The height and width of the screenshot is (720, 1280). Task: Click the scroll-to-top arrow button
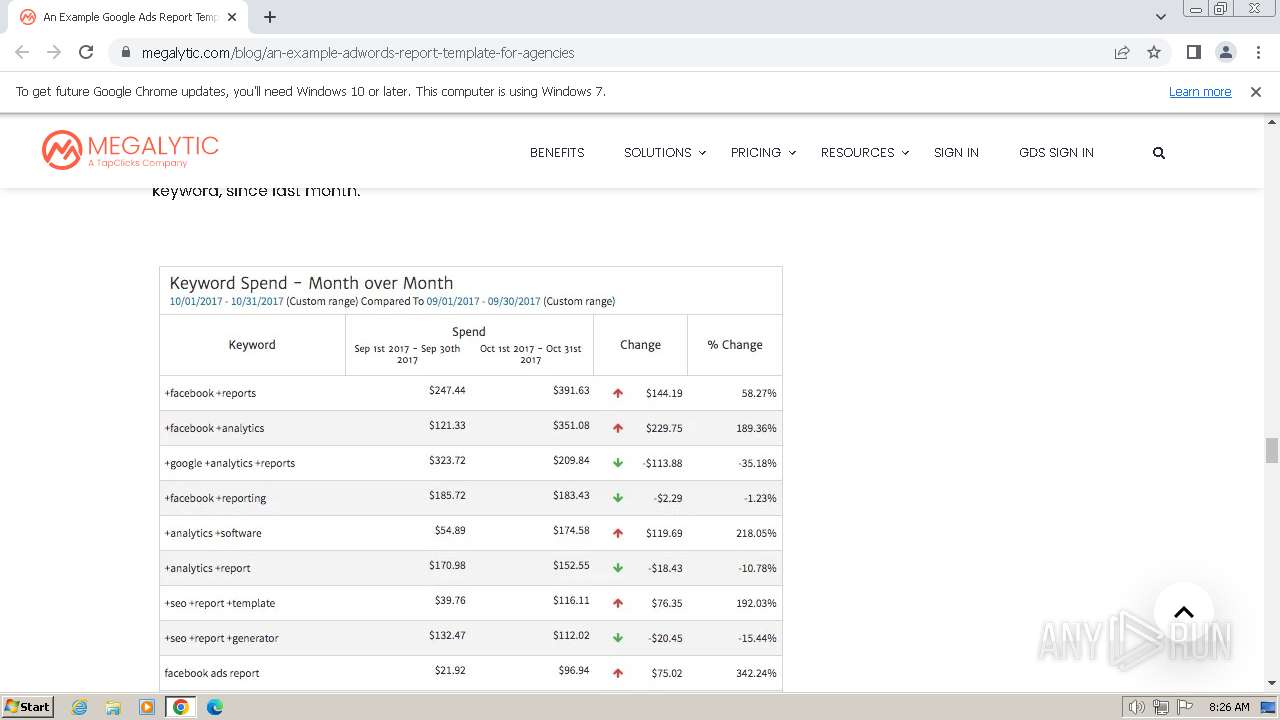(1183, 612)
